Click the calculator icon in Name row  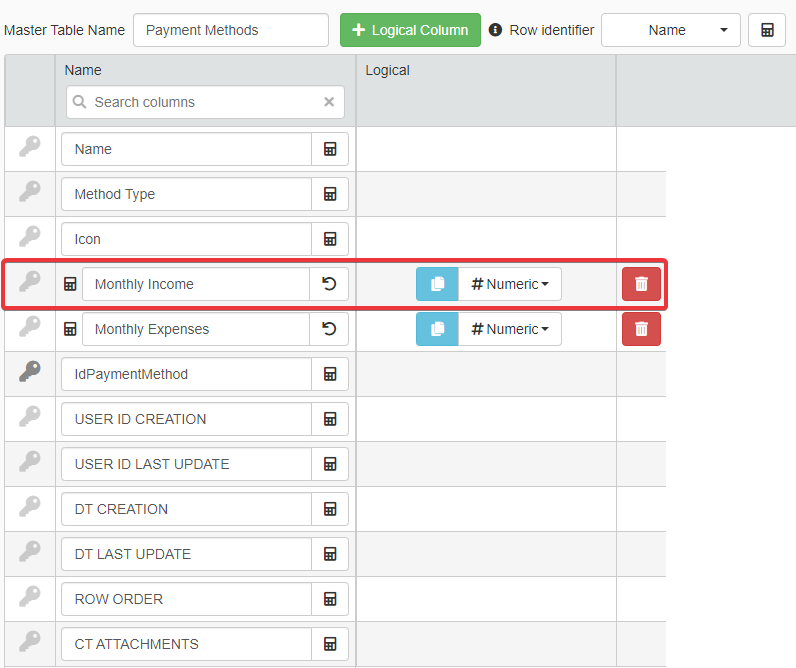(330, 149)
